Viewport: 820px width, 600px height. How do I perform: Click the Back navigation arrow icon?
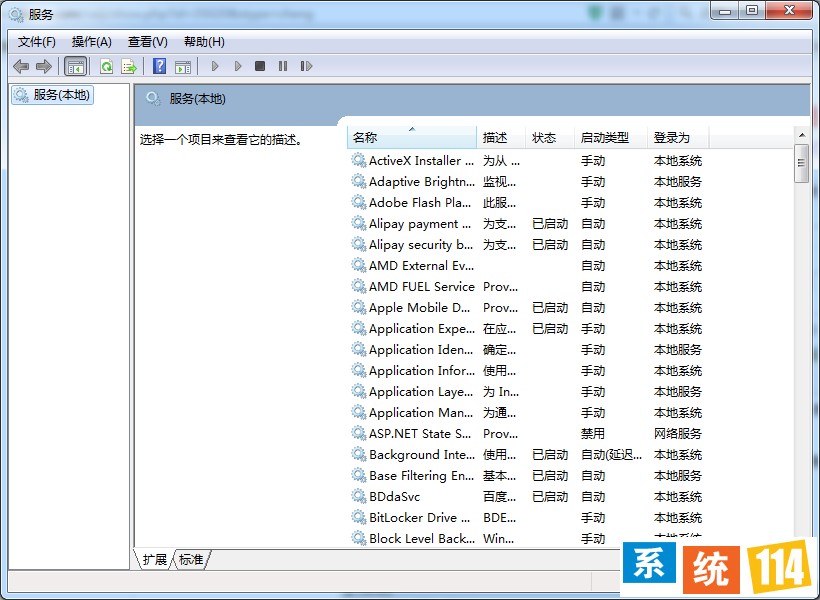(21, 66)
